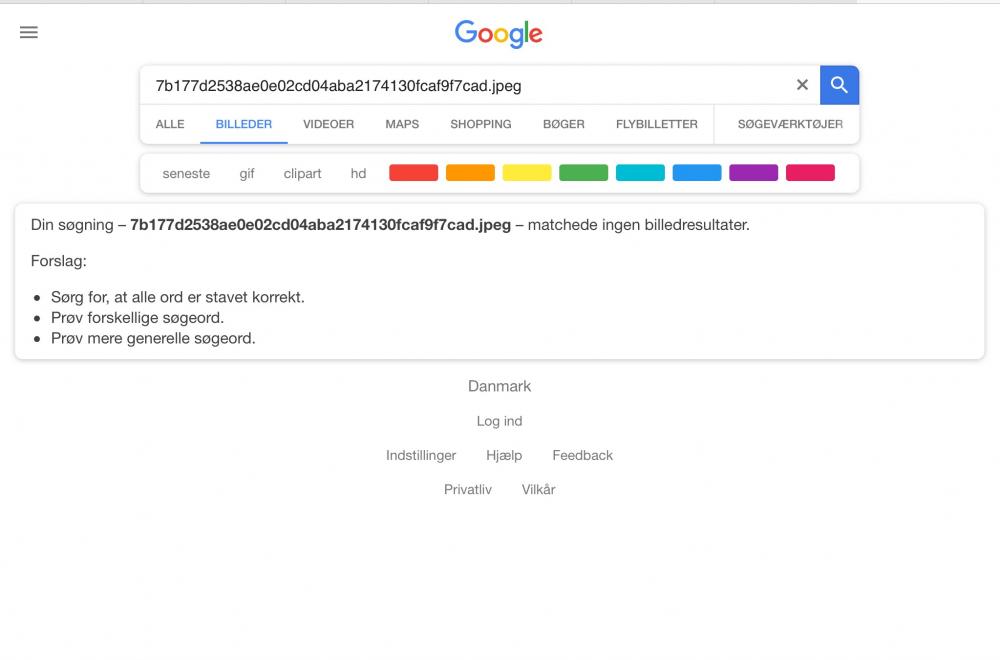Open the Hjælp link
This screenshot has width=1000, height=660.
click(x=504, y=455)
